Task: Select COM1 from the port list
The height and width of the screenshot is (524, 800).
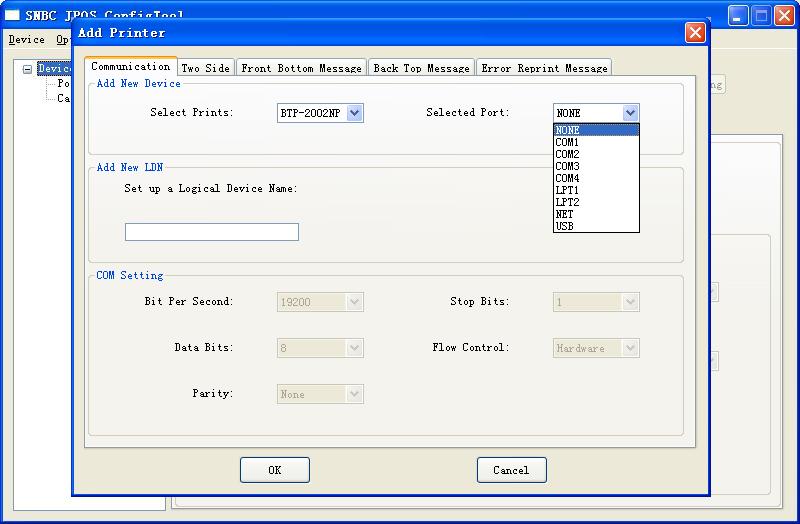Action: (x=596, y=142)
